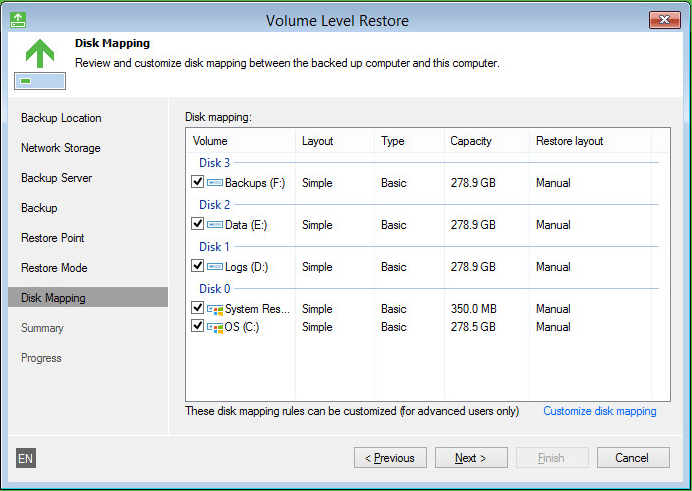Screen dimensions: 692x491
Task: Click the EN language indicator
Action: (26, 459)
